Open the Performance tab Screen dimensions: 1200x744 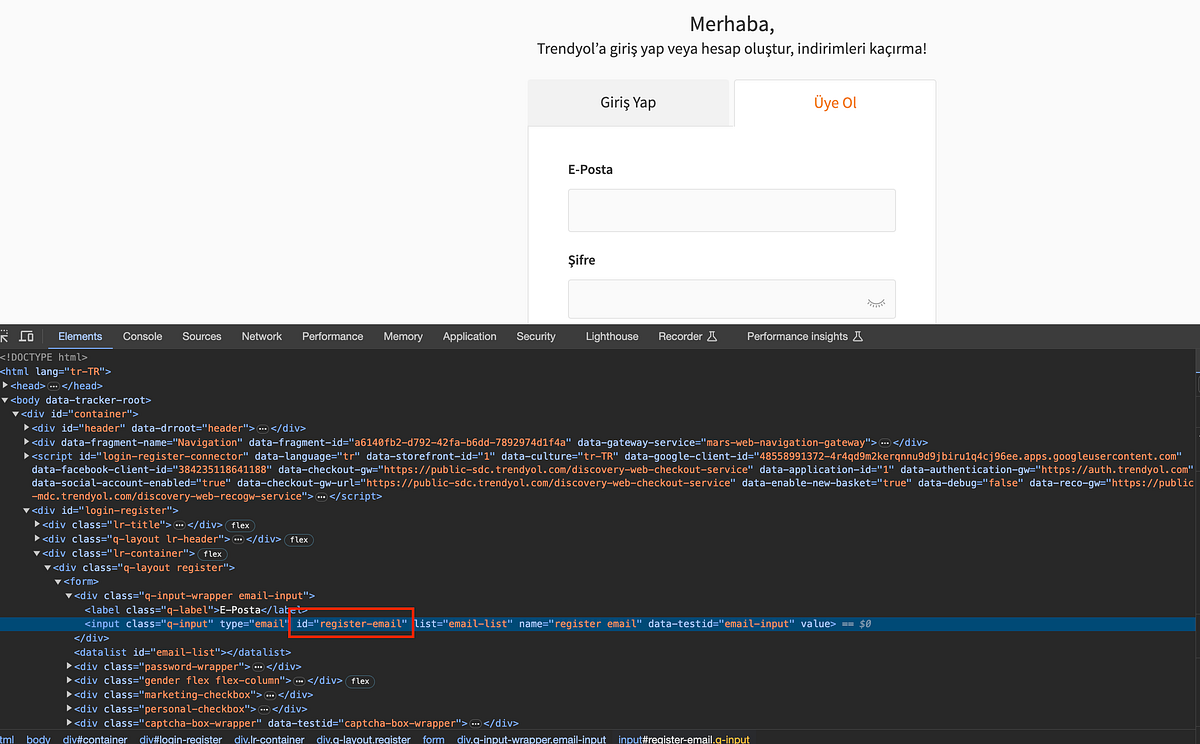[332, 336]
